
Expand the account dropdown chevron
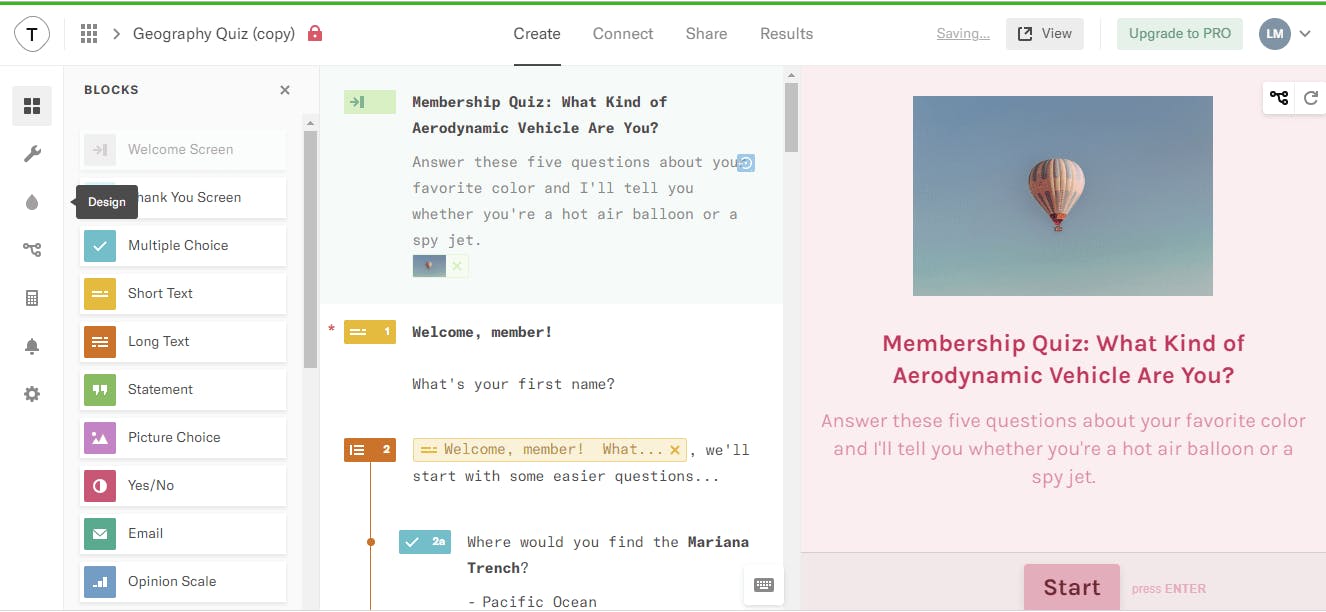(x=1305, y=34)
